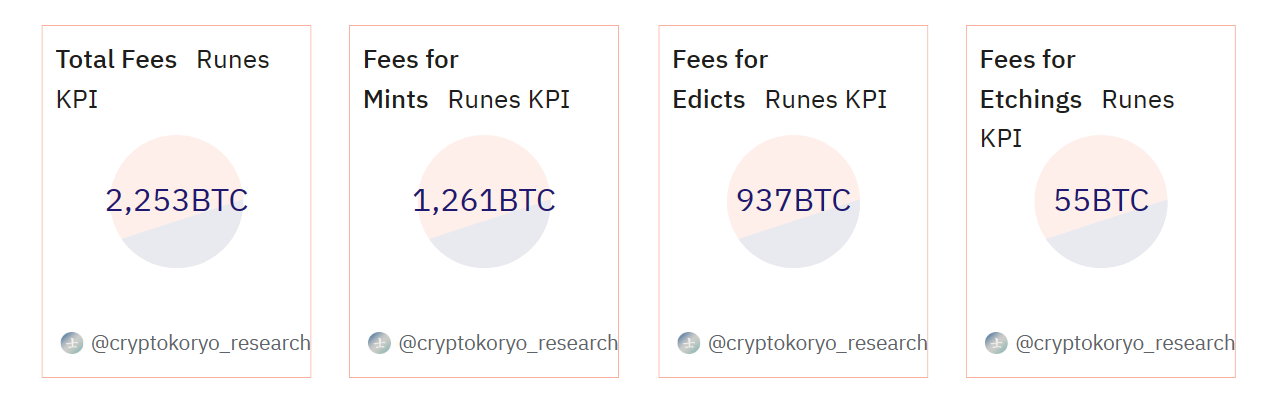Click the avatar icon in Fees for Edicts card
This screenshot has height=397, width=1285.
pyautogui.click(x=689, y=343)
